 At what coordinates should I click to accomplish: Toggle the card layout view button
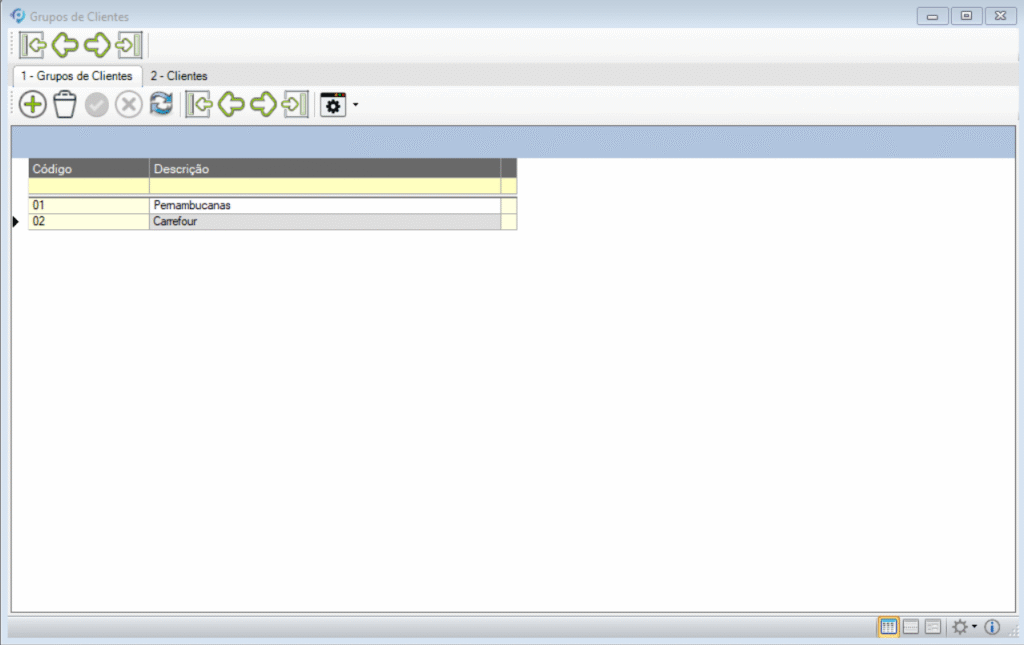[932, 627]
